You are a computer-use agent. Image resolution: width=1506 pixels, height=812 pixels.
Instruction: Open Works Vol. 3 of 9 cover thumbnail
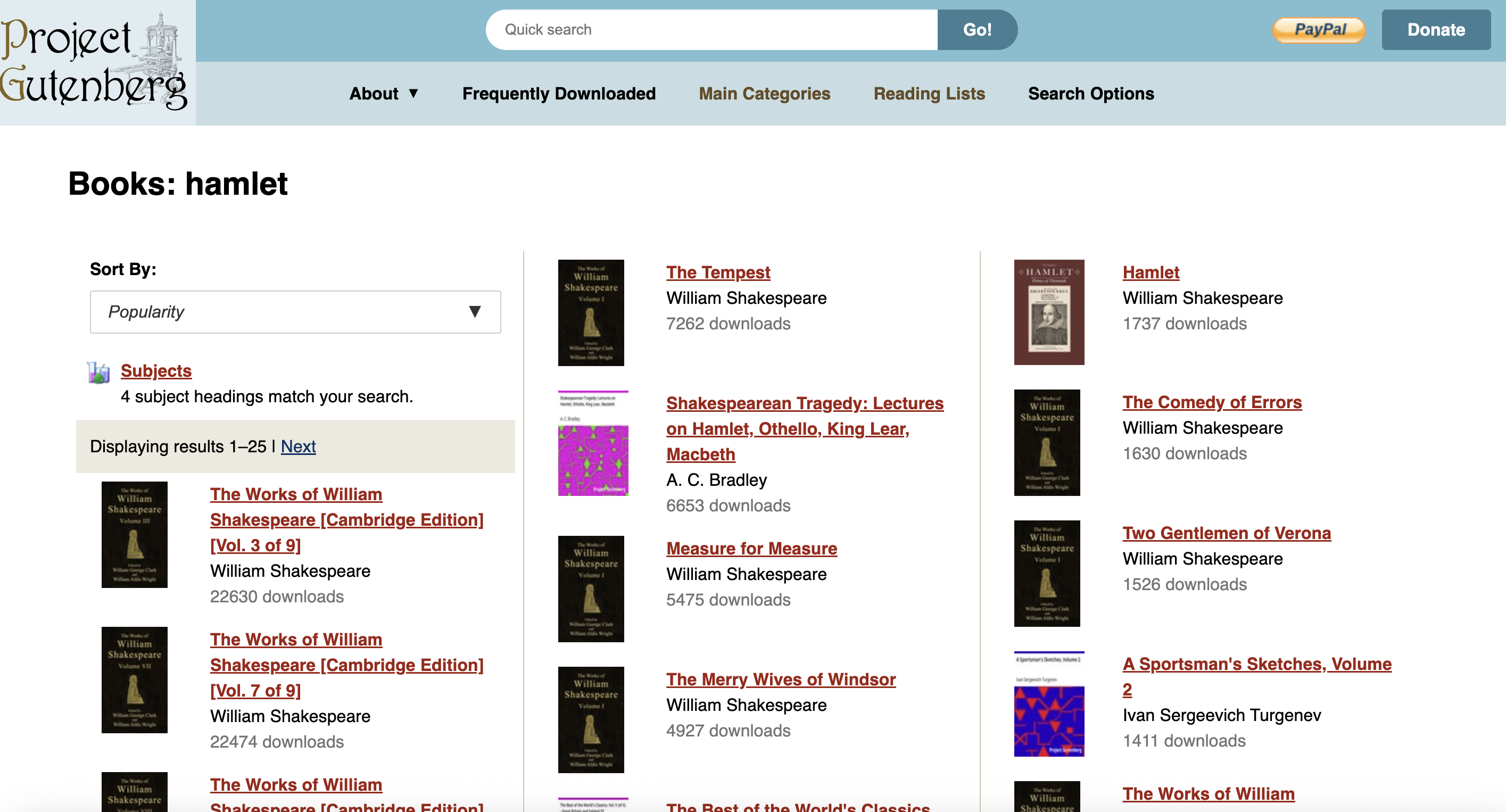(135, 534)
